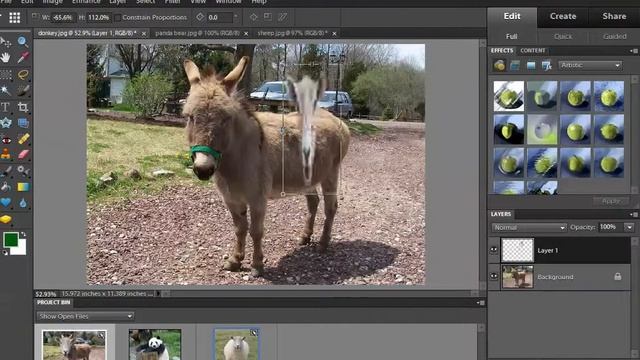Open the Content panel tab
The height and width of the screenshot is (360, 640).
(533, 51)
